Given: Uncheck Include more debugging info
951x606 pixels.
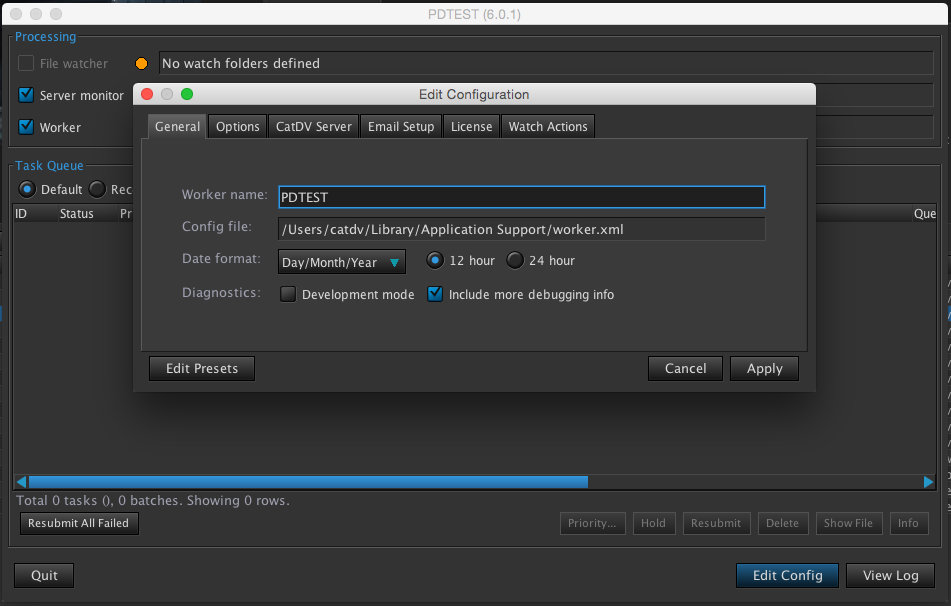Looking at the screenshot, I should [435, 295].
